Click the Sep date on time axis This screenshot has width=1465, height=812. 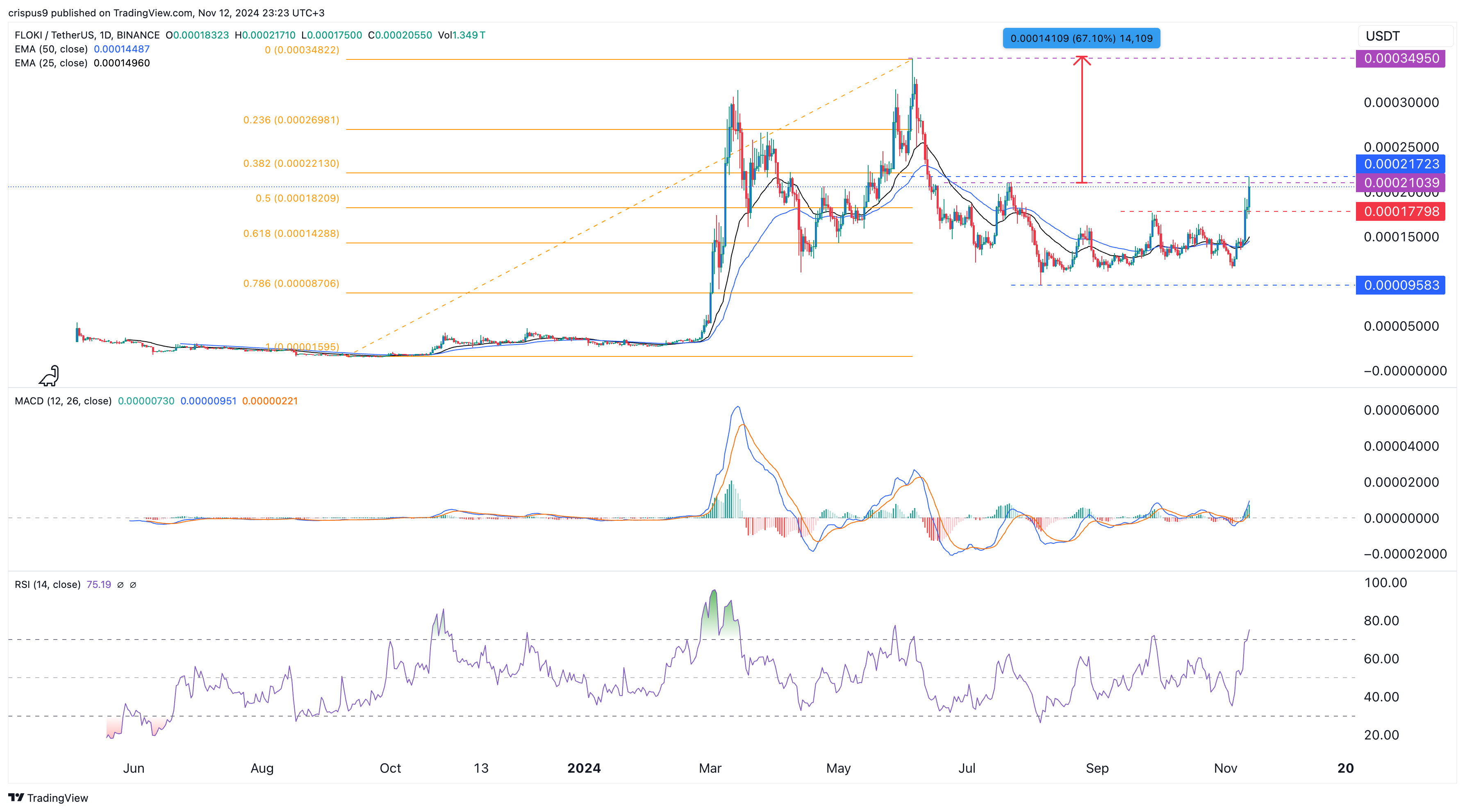click(1098, 768)
